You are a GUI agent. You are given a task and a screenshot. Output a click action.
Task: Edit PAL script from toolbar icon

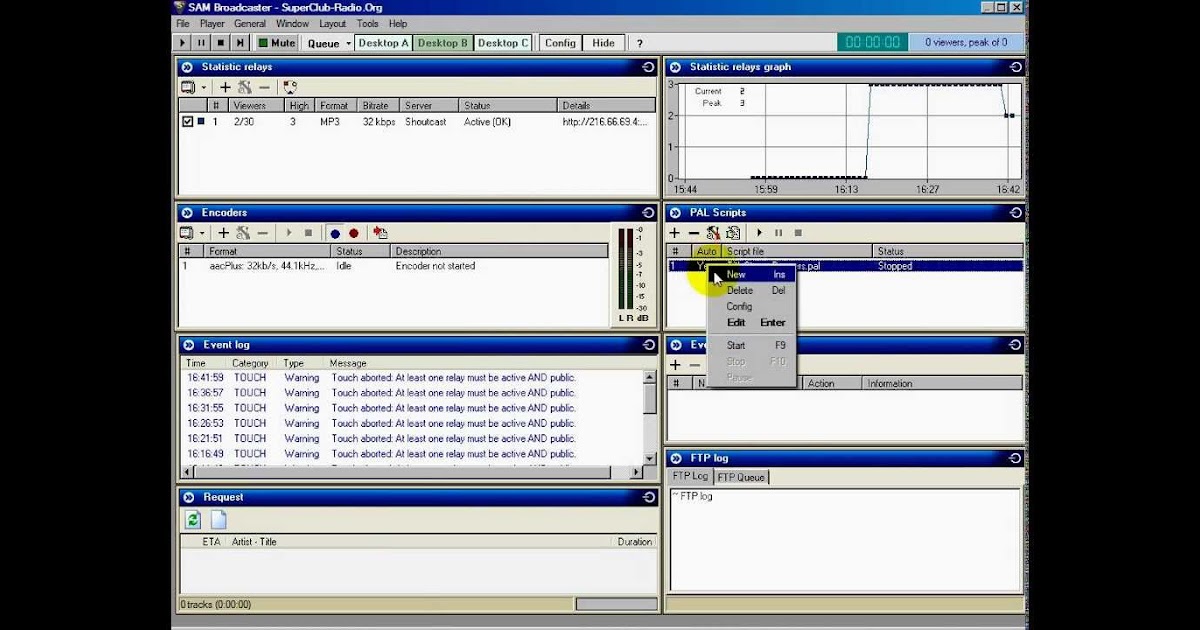pos(733,233)
